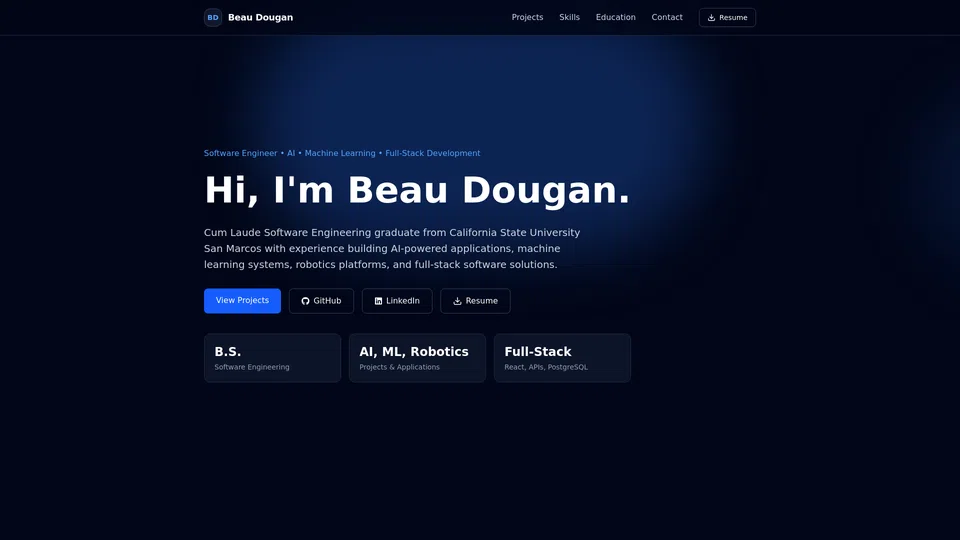
Task: Select the B.S. Software Engineering card
Action: point(272,358)
